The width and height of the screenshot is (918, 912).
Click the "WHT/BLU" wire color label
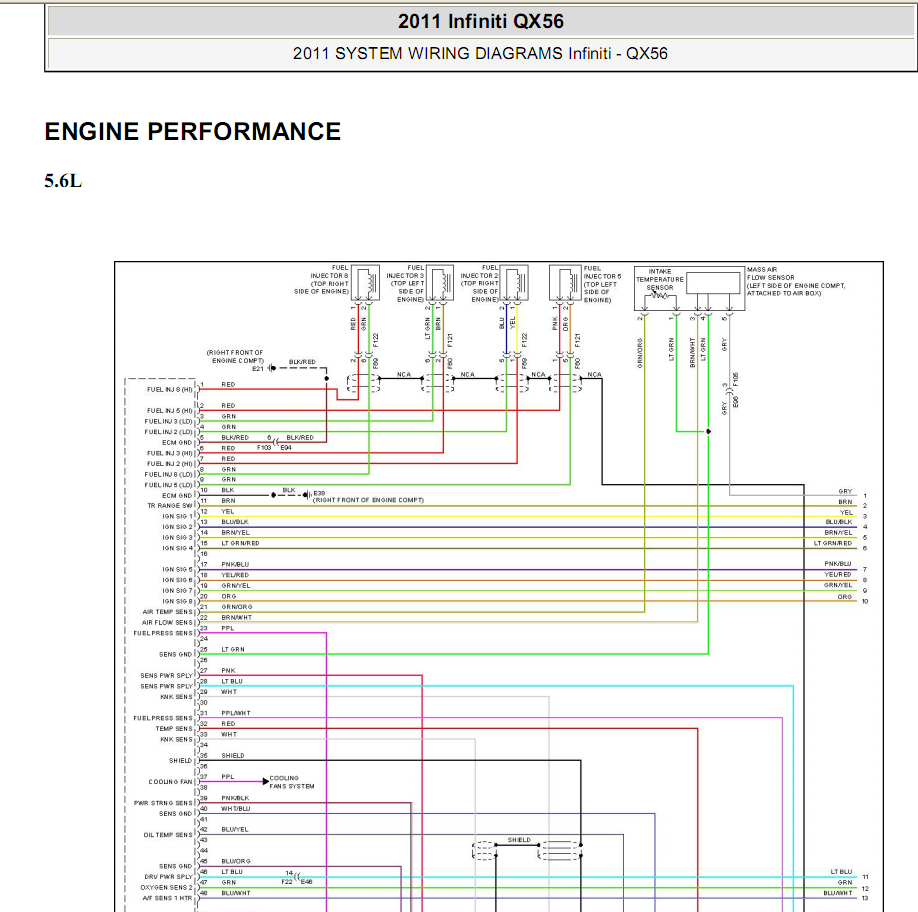[236, 808]
